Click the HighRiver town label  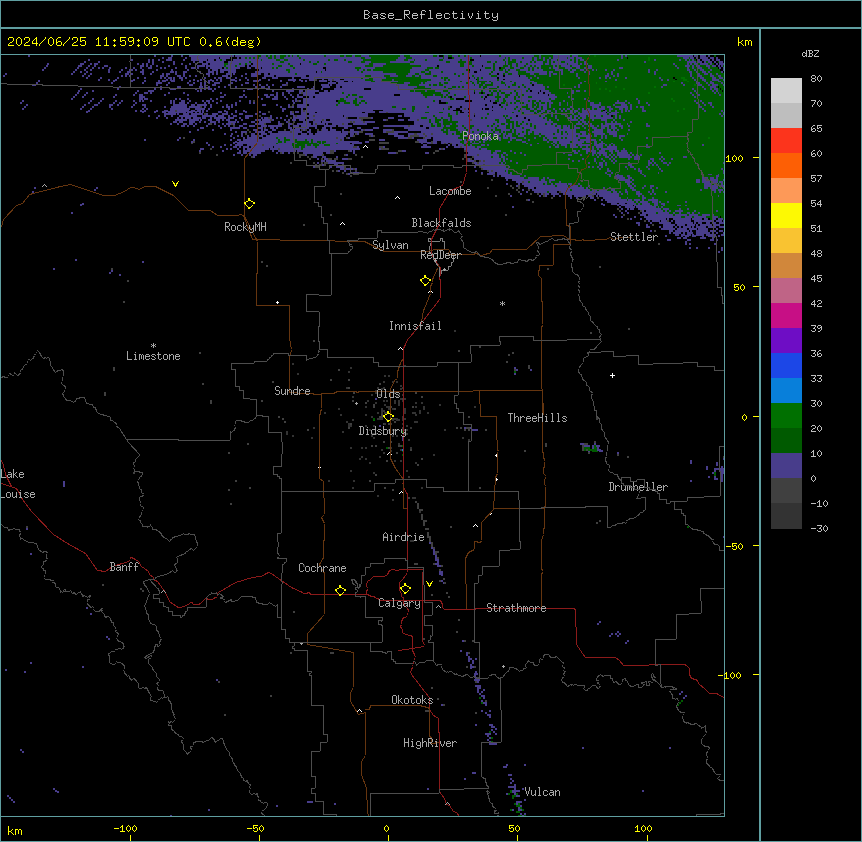tap(430, 743)
